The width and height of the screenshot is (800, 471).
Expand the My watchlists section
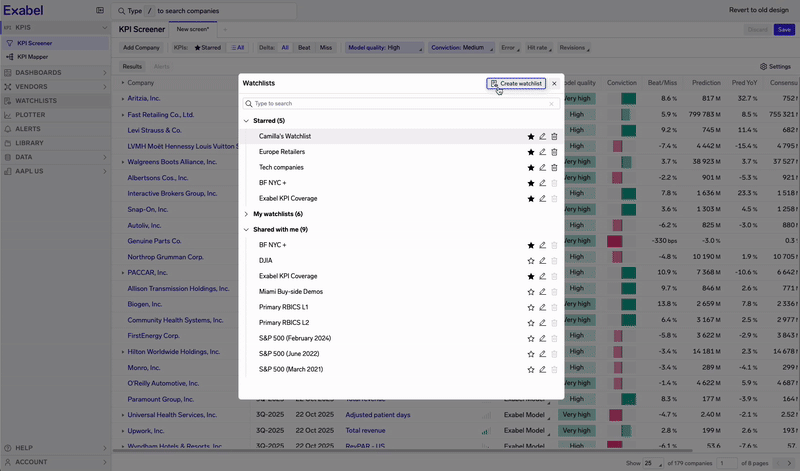(x=246, y=214)
